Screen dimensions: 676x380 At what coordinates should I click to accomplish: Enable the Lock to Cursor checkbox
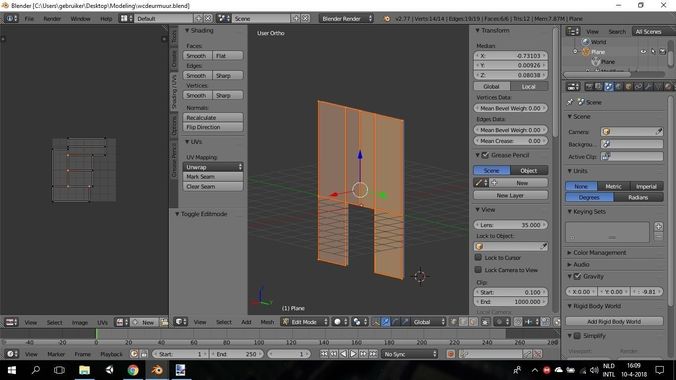(x=478, y=258)
